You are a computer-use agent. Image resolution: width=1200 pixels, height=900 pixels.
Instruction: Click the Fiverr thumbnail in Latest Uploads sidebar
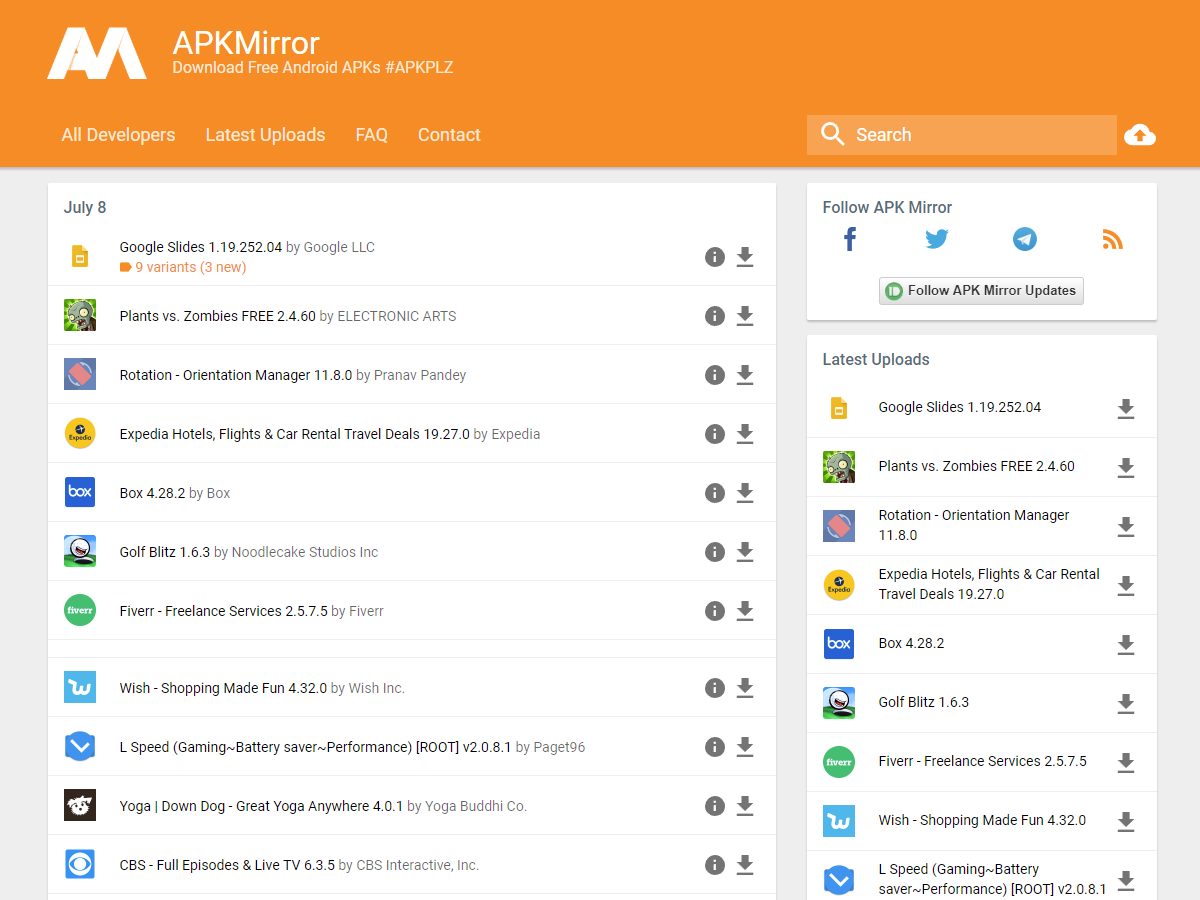[839, 762]
